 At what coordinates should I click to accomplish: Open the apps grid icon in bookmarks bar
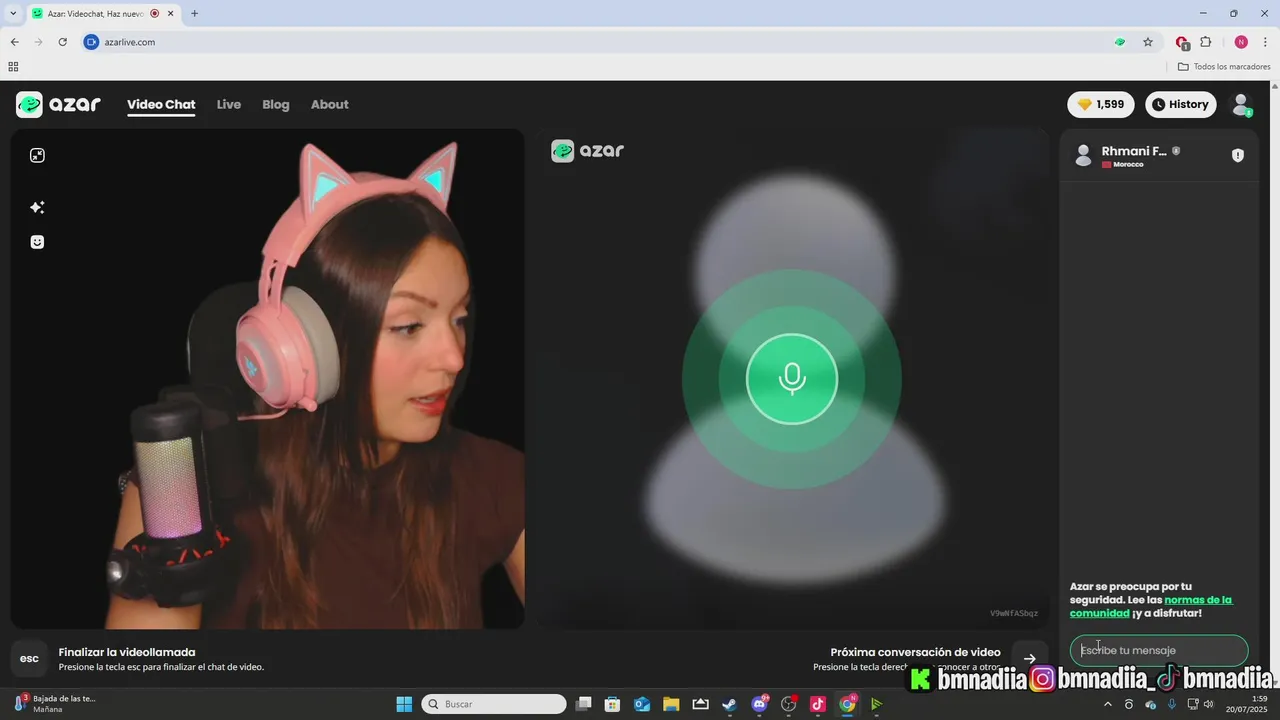[13, 67]
